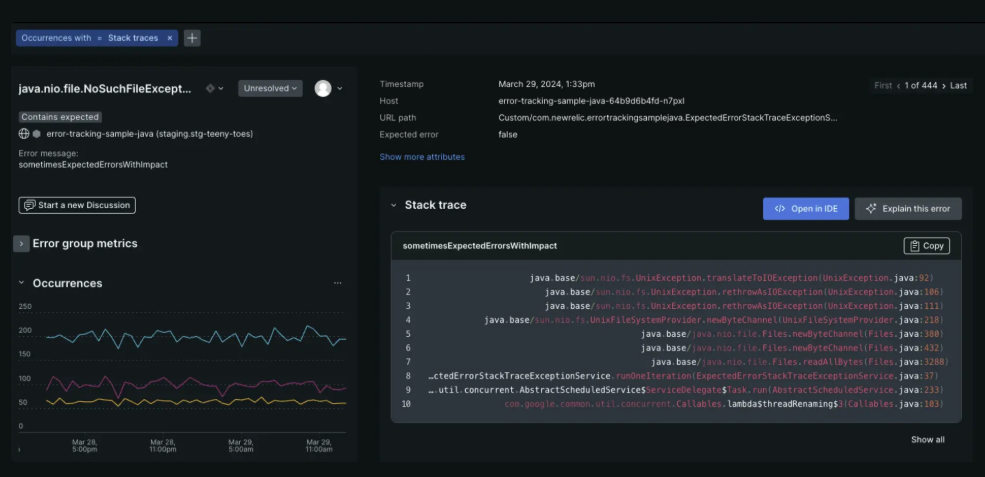Open error-tracking-sample-java entity link
985x477 pixels.
pos(150,134)
